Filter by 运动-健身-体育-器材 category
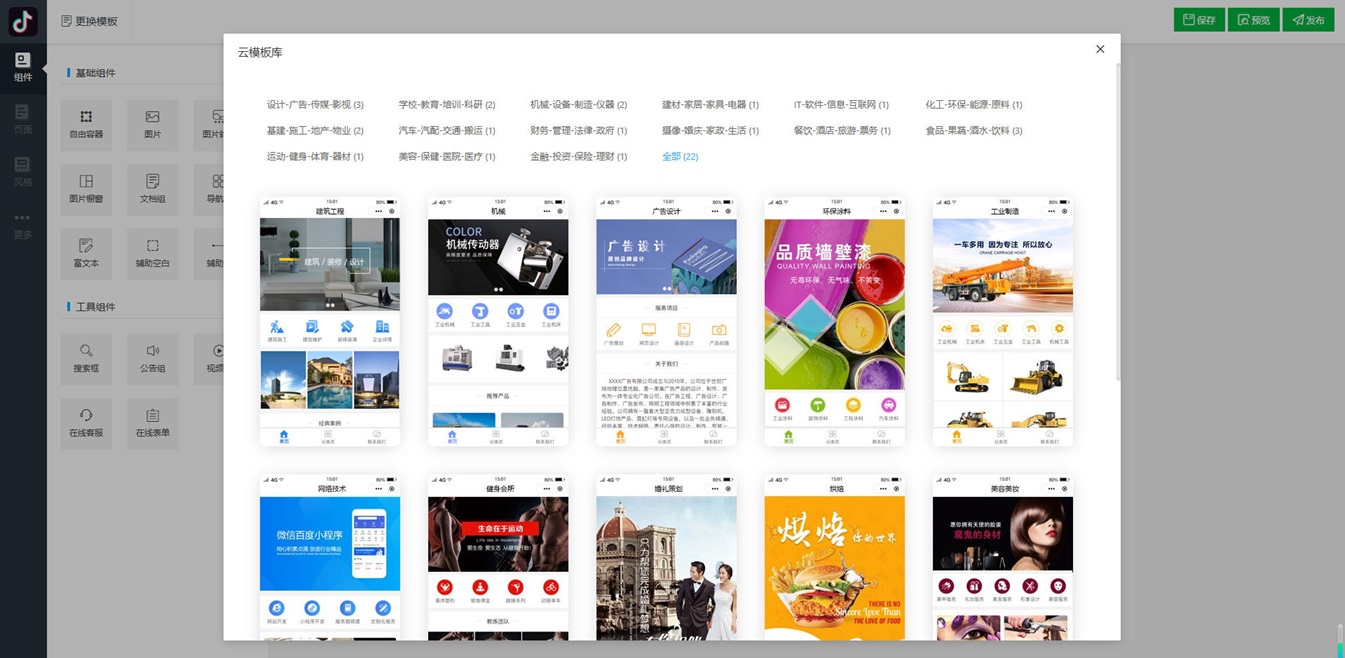 [x=315, y=156]
